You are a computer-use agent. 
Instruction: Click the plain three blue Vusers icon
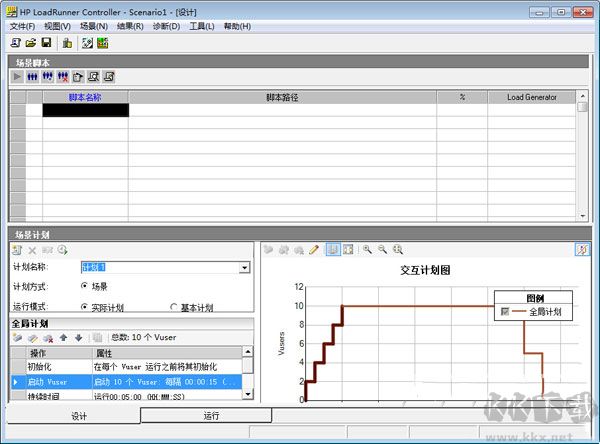pos(32,77)
